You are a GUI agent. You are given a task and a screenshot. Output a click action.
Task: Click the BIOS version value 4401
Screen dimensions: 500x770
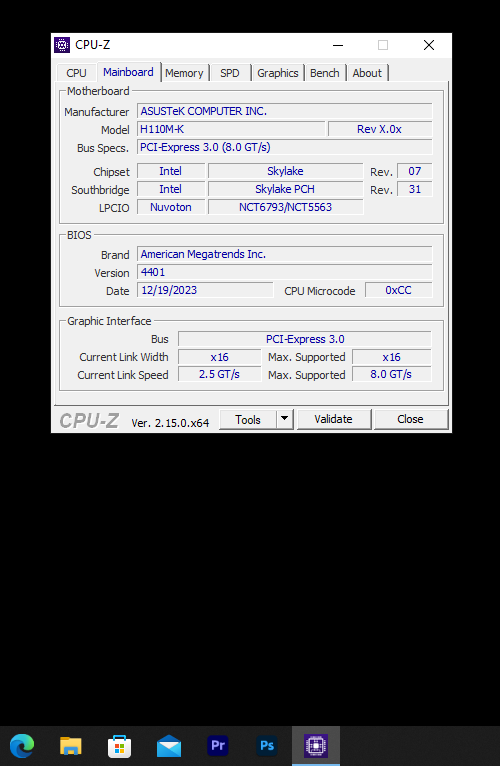[284, 273]
